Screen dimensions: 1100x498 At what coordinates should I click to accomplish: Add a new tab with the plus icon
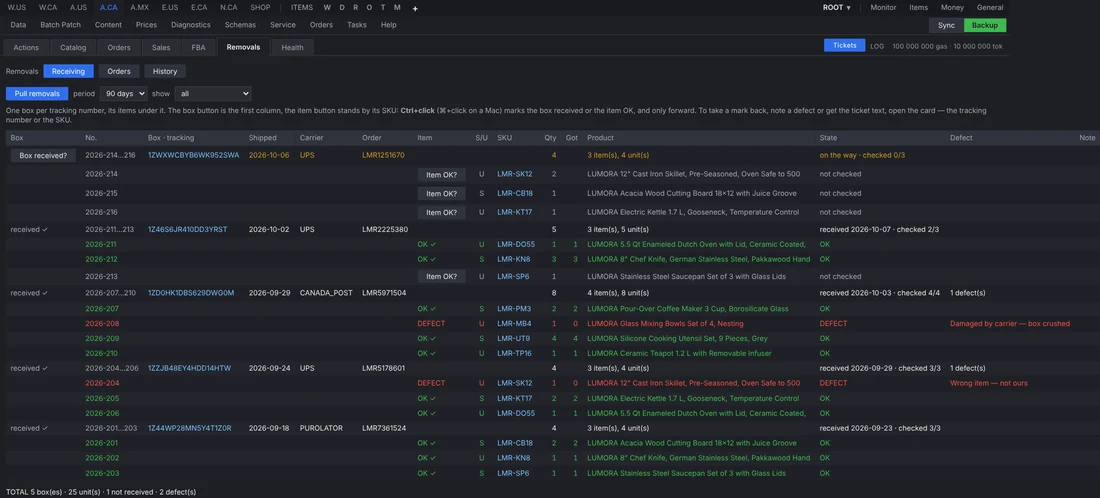[x=415, y=8]
